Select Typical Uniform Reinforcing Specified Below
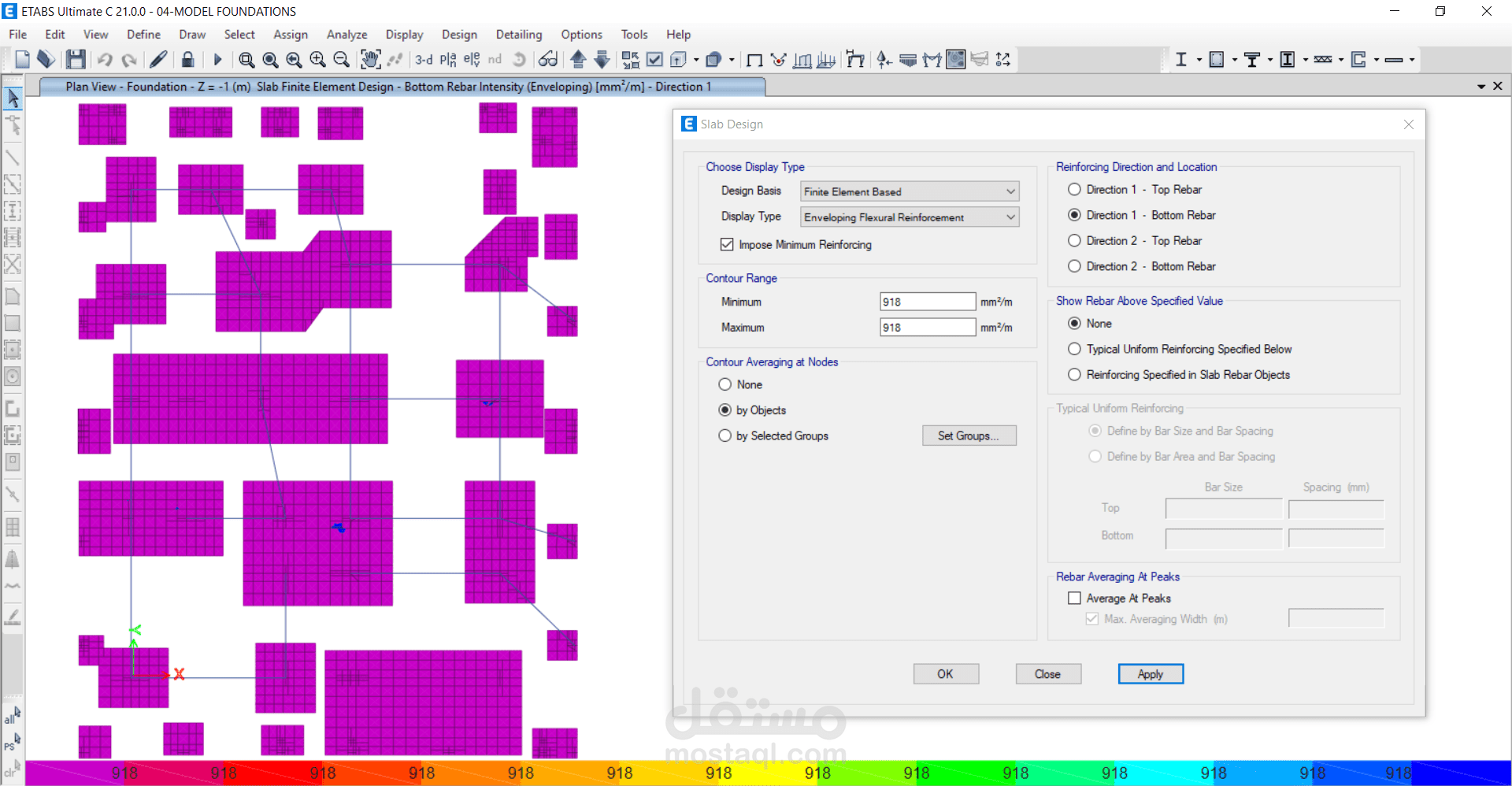Viewport: 1512px width, 786px height. point(1180,349)
